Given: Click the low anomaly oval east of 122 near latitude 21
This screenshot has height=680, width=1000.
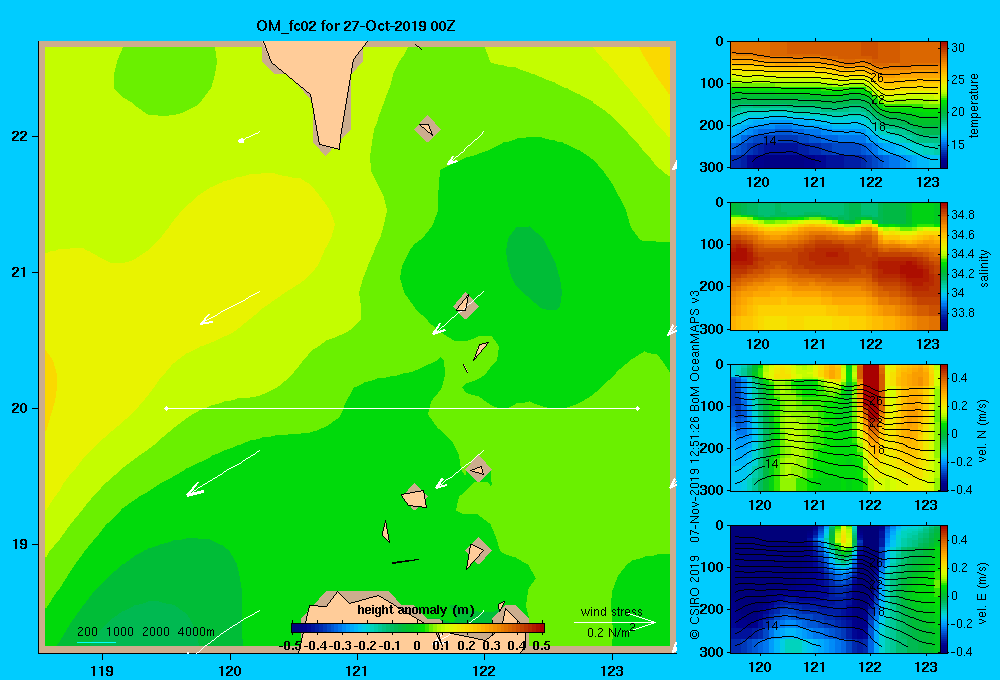Looking at the screenshot, I should pos(534,269).
